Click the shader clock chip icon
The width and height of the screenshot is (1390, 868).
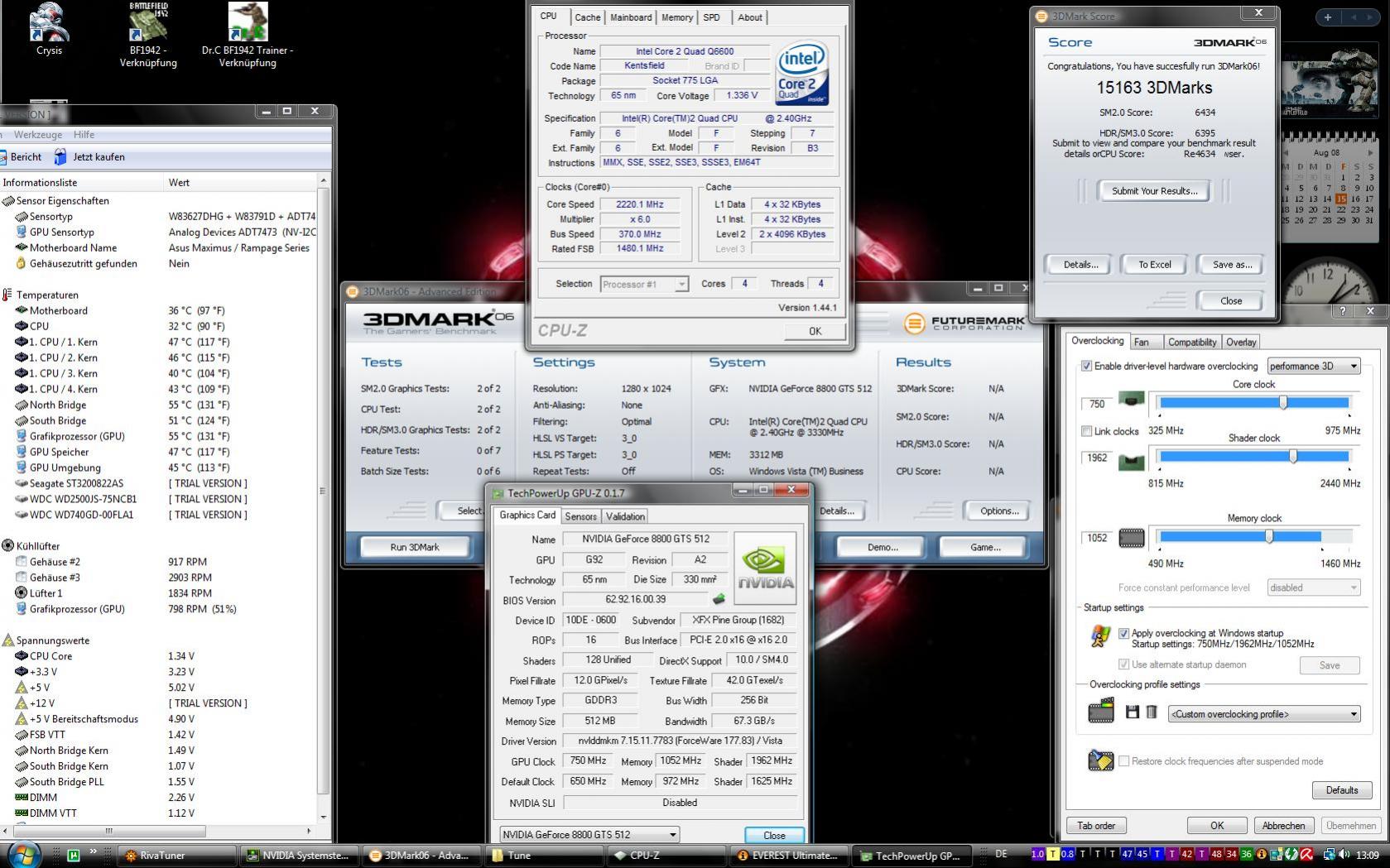coord(1131,462)
